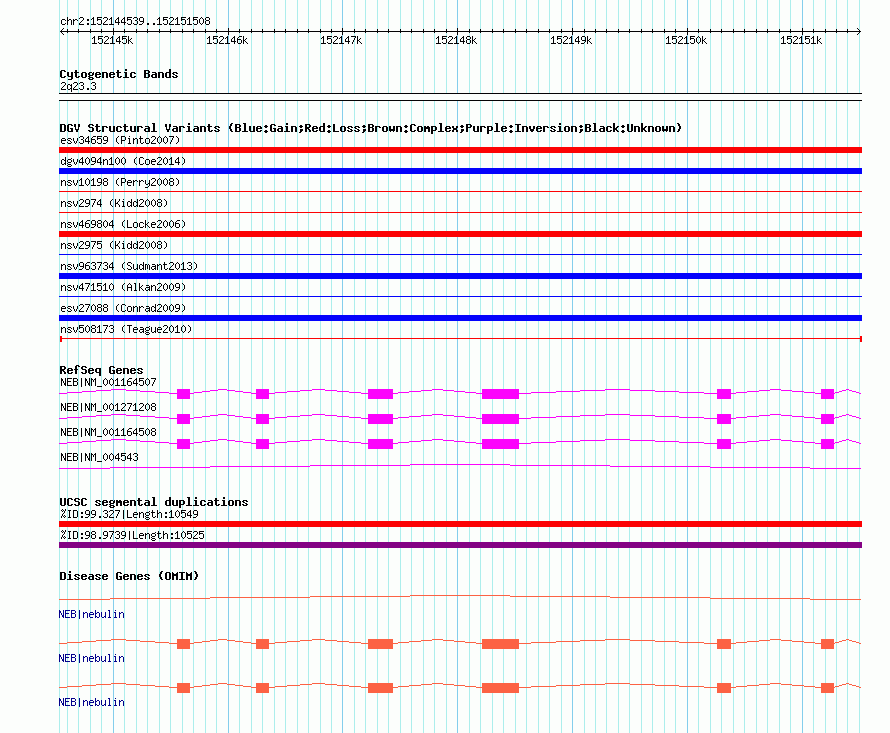
Task: Select the %ID:99.327|Length:10549 duplication label
Action: pos(129,514)
